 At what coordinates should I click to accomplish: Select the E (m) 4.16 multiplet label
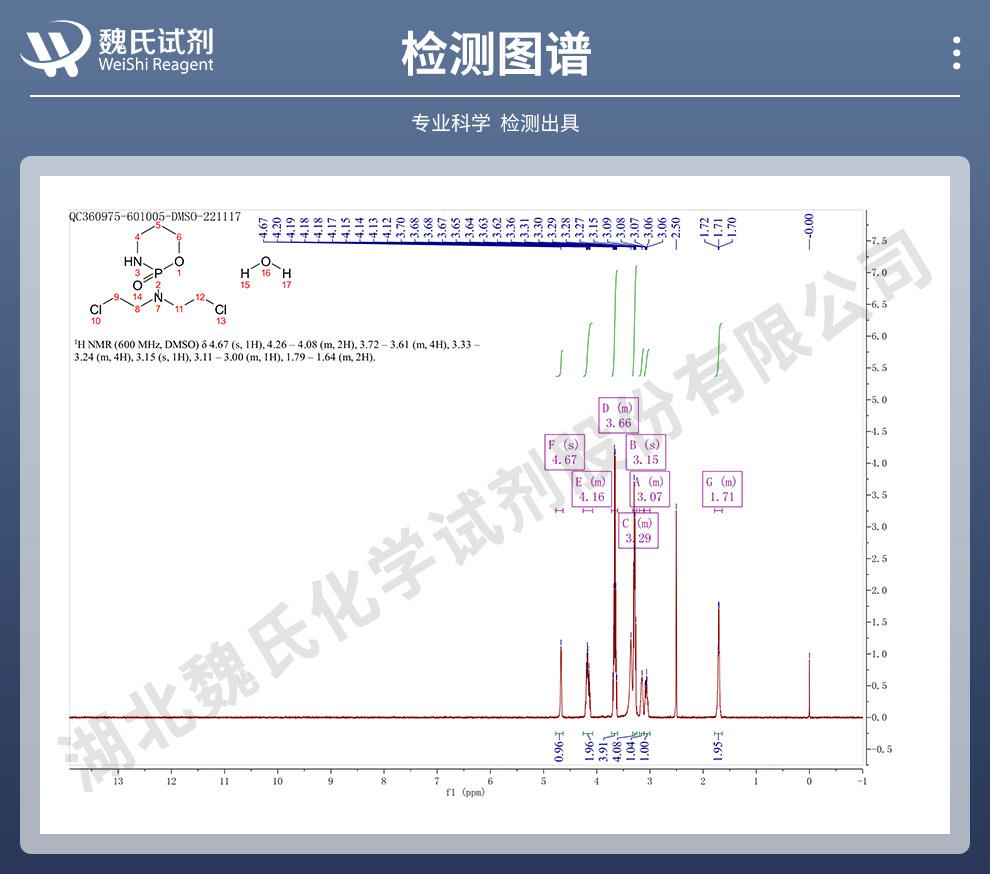tap(591, 489)
